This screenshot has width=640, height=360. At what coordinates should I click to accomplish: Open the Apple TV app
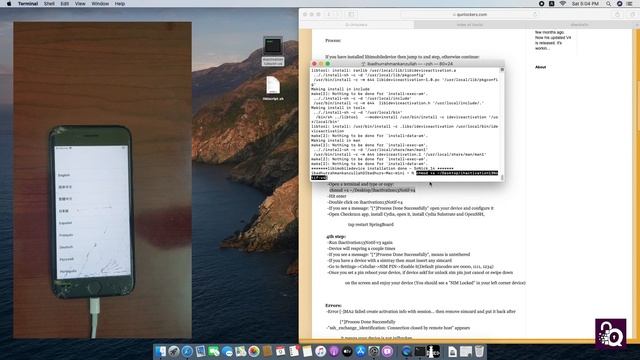347,351
